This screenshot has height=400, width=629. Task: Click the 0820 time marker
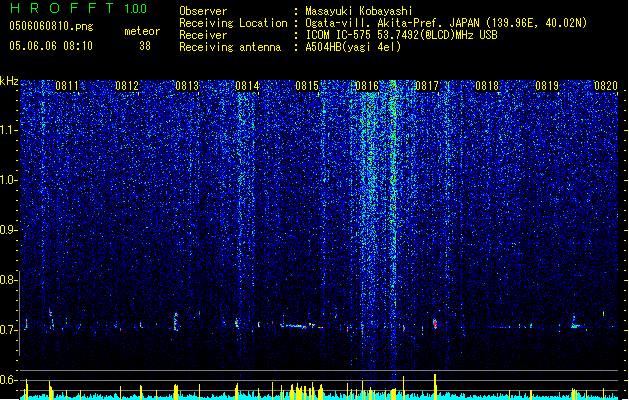point(606,86)
